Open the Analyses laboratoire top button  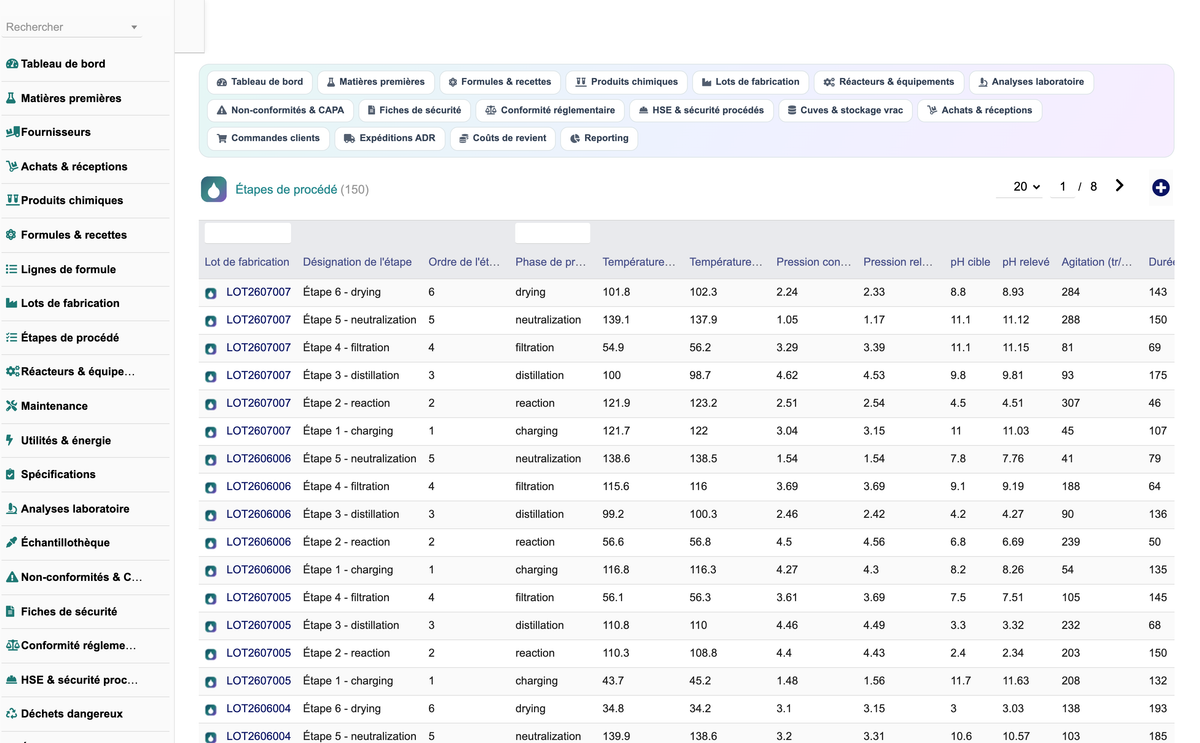point(1031,82)
